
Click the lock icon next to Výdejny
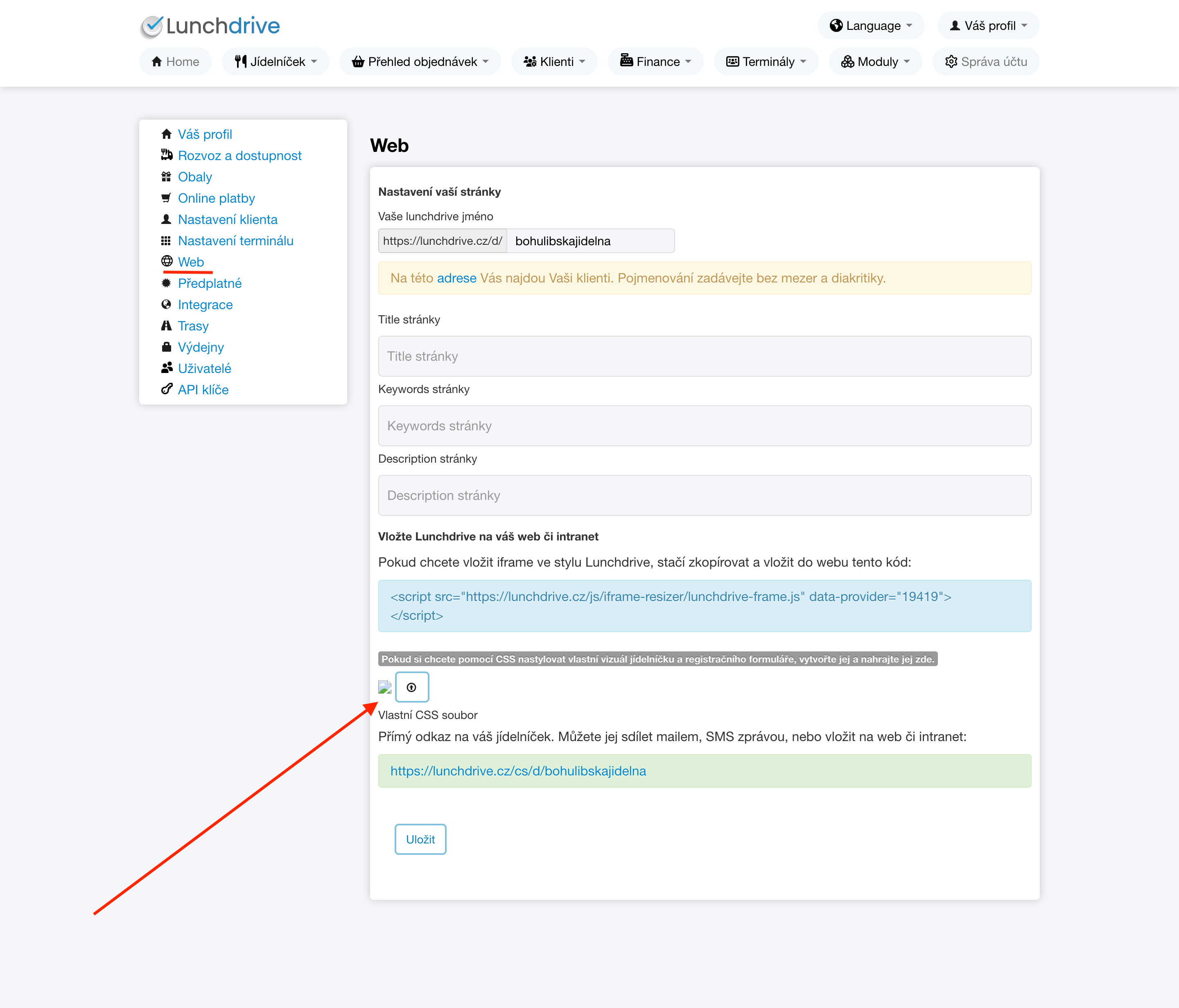click(166, 347)
